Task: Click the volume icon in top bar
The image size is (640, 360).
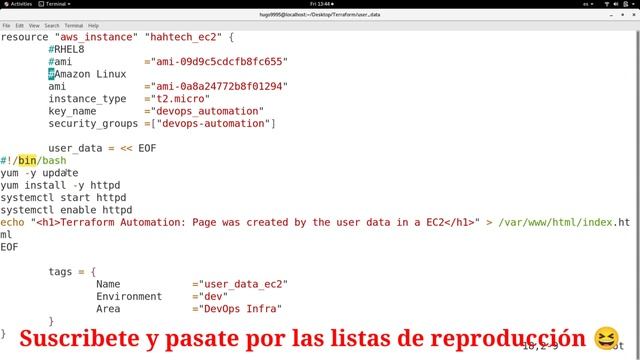Action: pyautogui.click(x=616, y=4)
